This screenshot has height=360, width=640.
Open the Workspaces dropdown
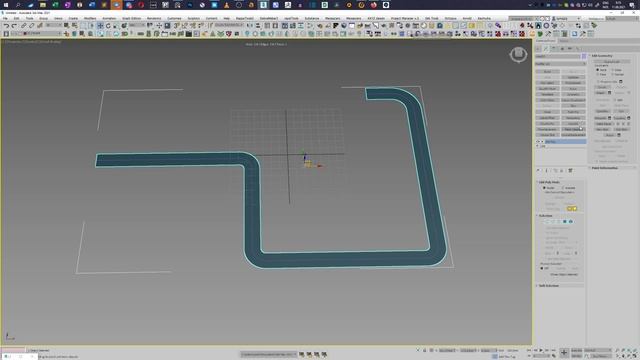pos(621,19)
